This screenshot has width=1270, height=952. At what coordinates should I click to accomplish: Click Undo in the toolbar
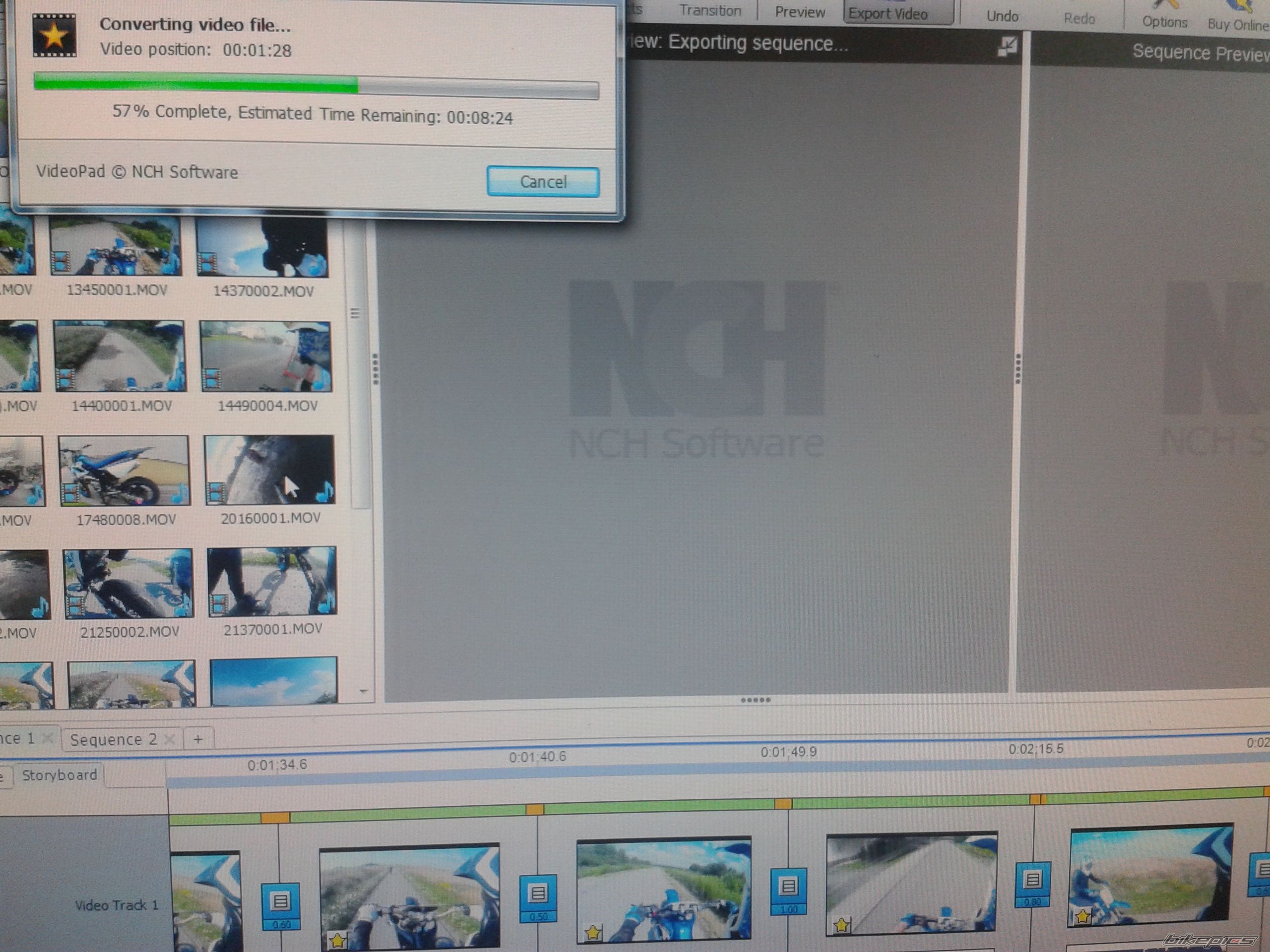(x=1002, y=16)
